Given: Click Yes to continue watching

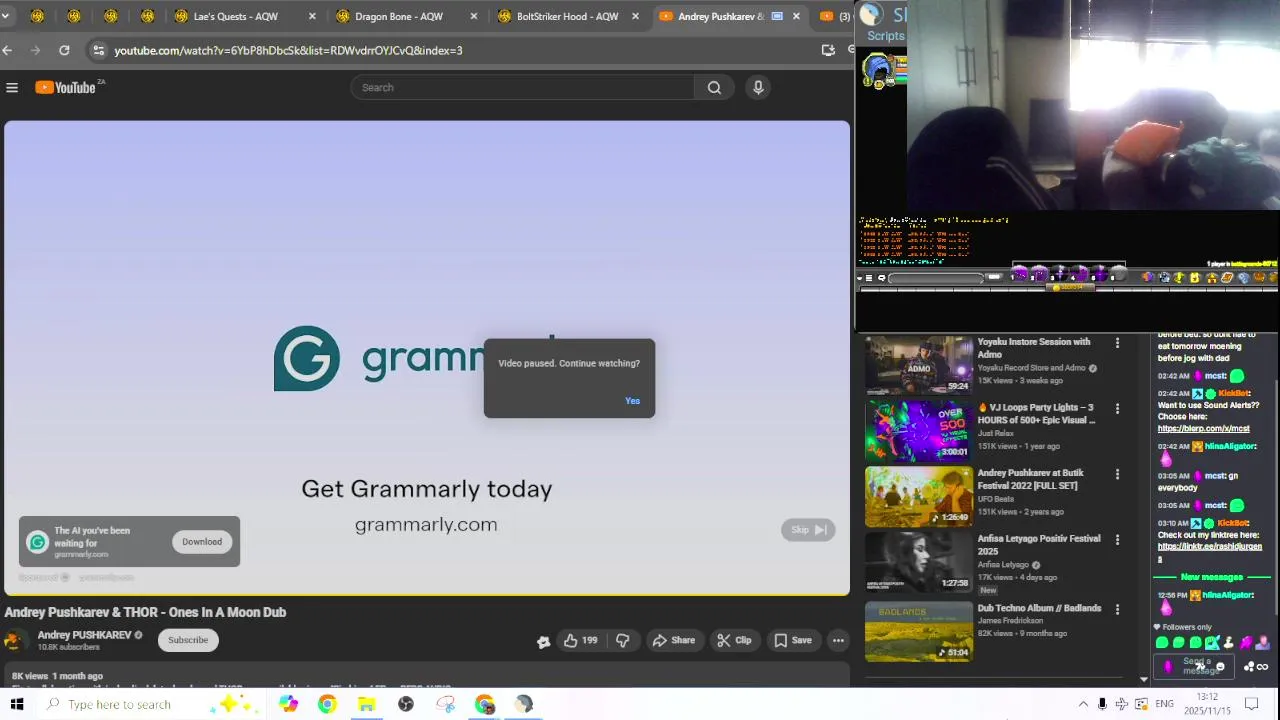Looking at the screenshot, I should click(632, 401).
